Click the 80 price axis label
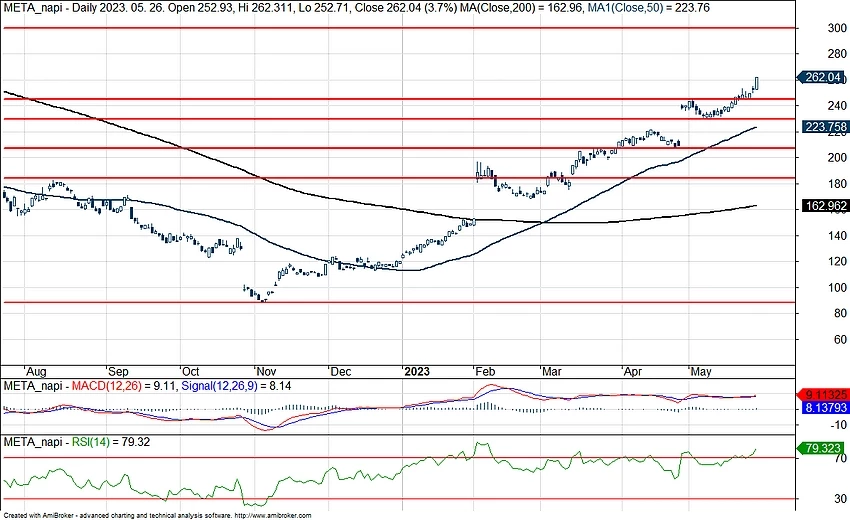The width and height of the screenshot is (850, 520). (x=840, y=313)
